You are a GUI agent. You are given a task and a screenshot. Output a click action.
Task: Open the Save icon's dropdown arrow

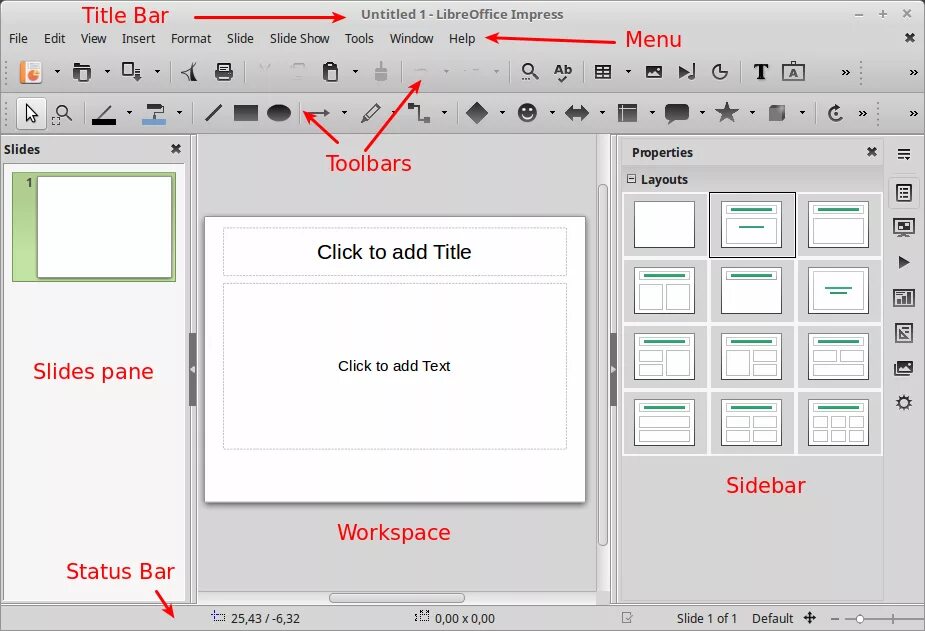tap(158, 72)
